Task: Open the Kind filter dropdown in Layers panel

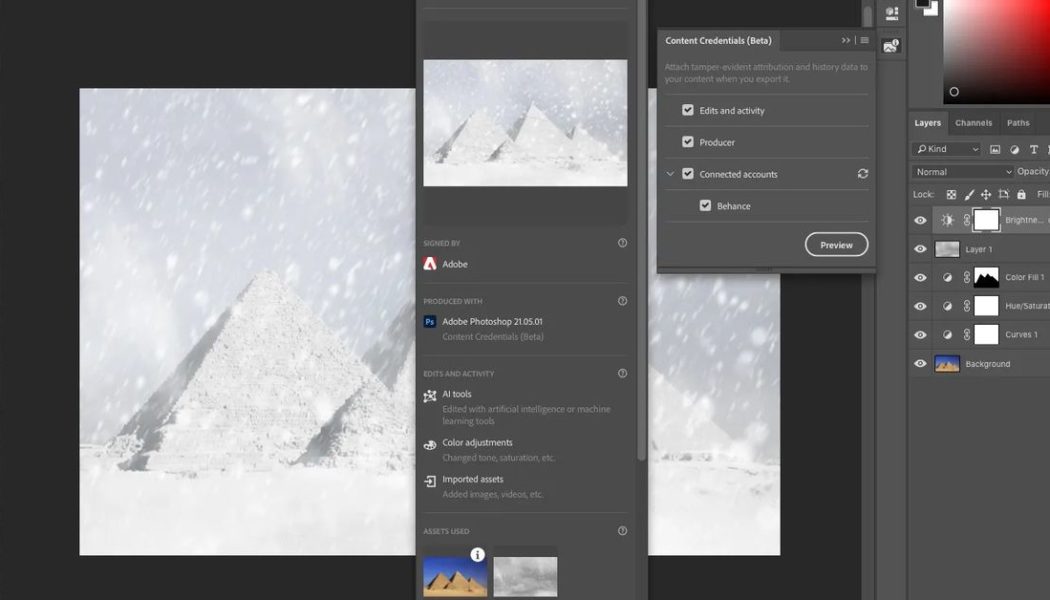Action: (x=945, y=148)
